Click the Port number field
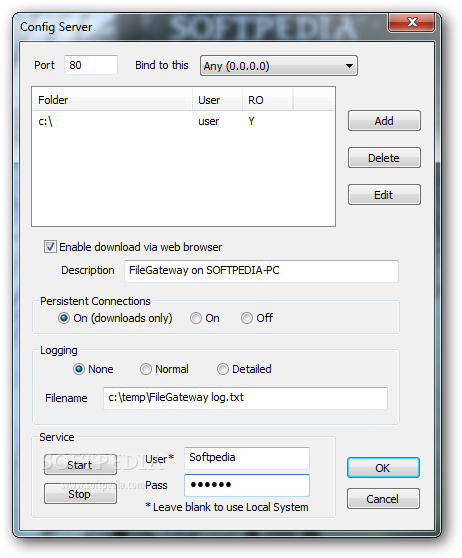 (91, 65)
